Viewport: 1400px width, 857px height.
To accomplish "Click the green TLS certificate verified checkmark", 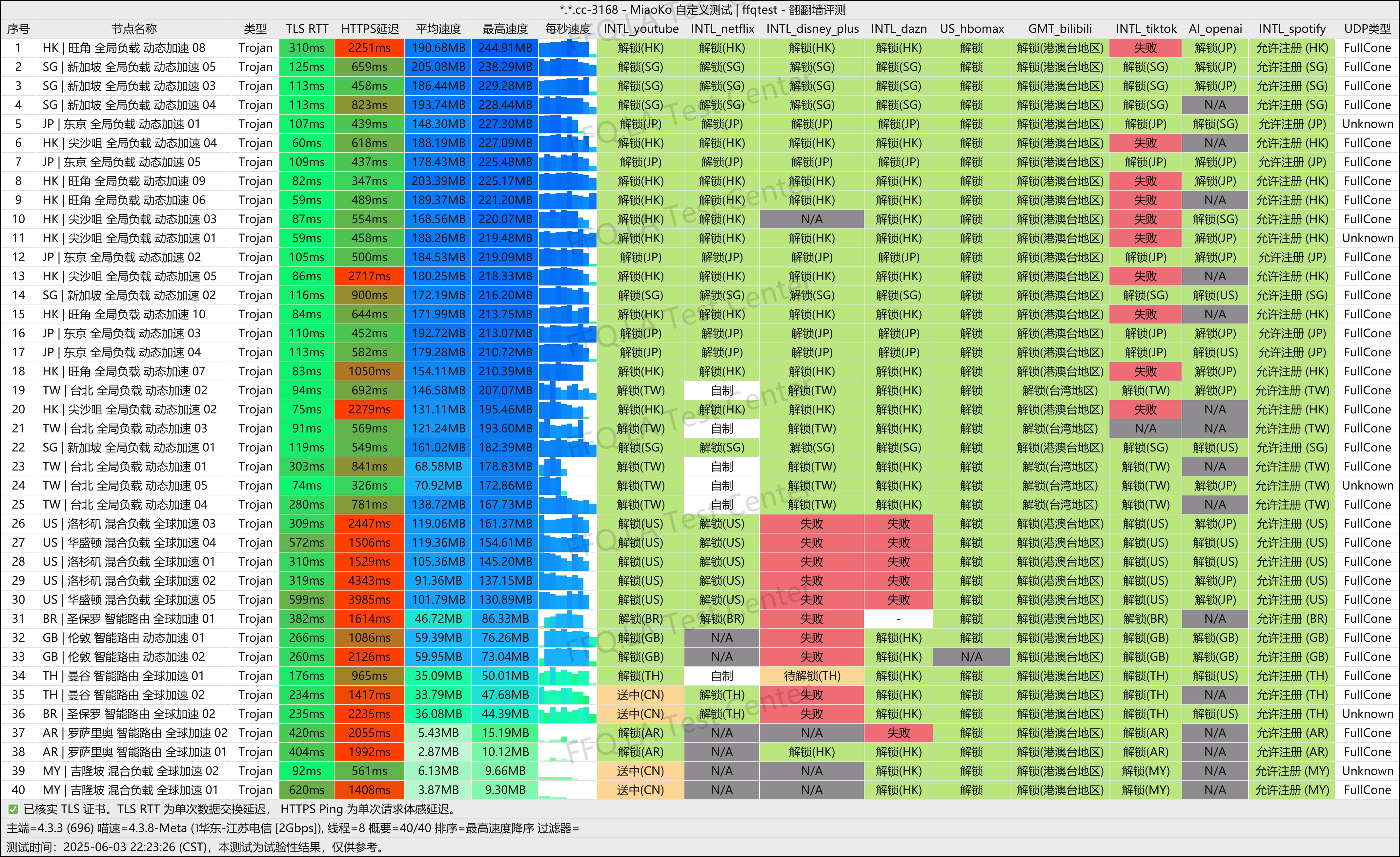I will click(x=12, y=809).
